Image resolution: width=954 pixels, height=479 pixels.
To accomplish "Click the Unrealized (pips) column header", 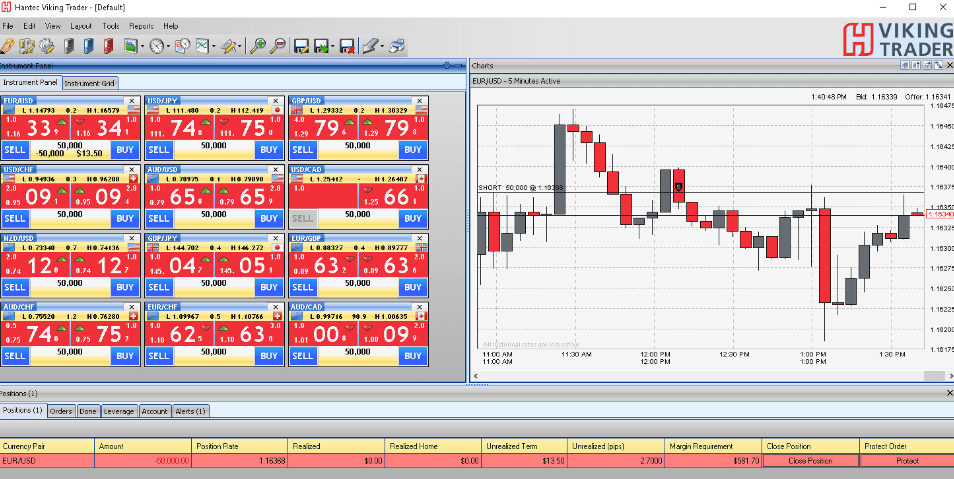I will (x=616, y=446).
